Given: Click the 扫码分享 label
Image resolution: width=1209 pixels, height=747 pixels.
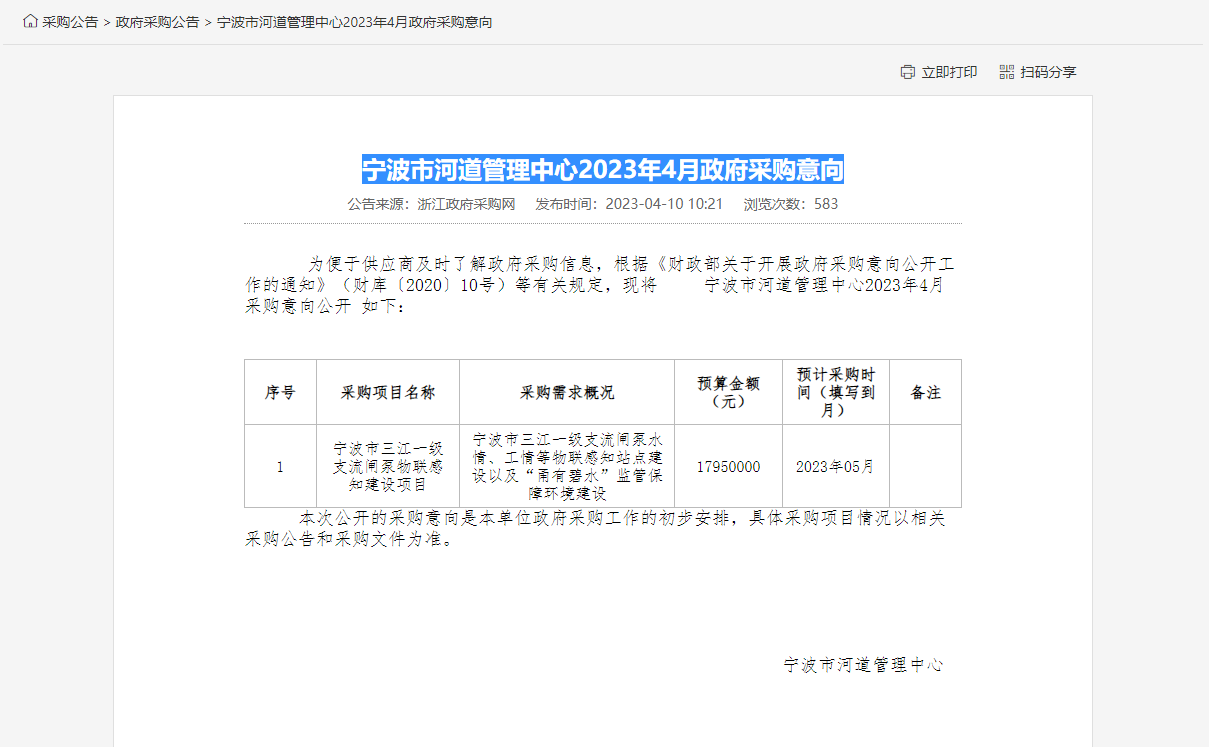Looking at the screenshot, I should [1048, 72].
